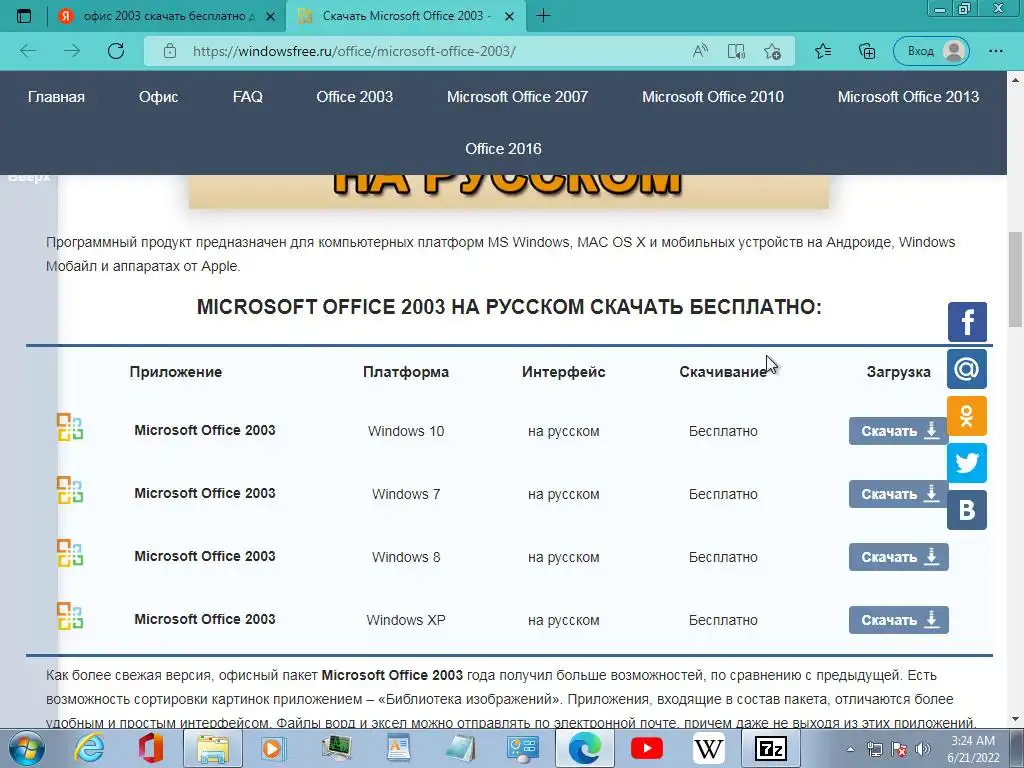Image resolution: width=1024 pixels, height=768 pixels.
Task: Open a new browser tab
Action: tap(543, 16)
